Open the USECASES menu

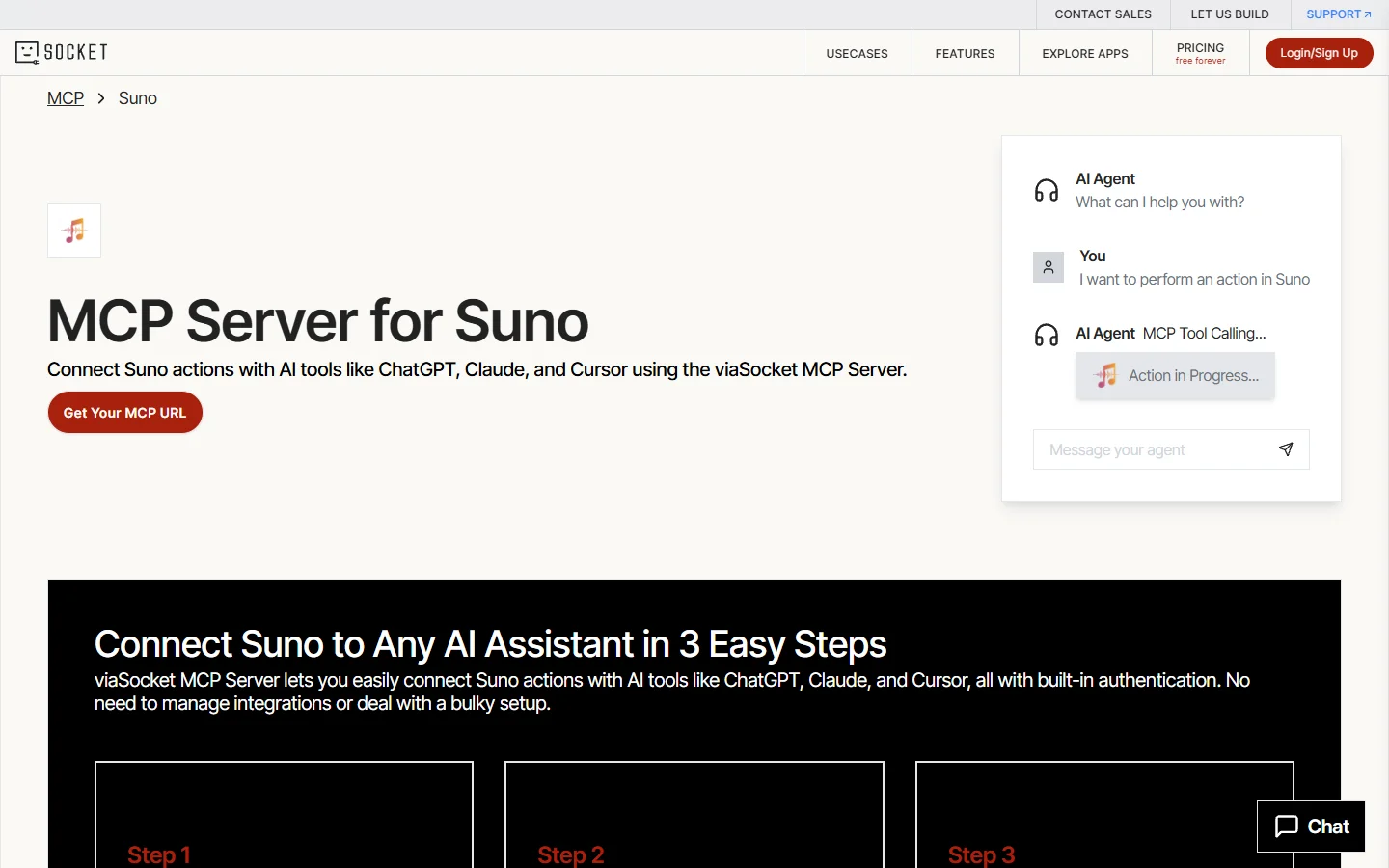[x=858, y=53]
